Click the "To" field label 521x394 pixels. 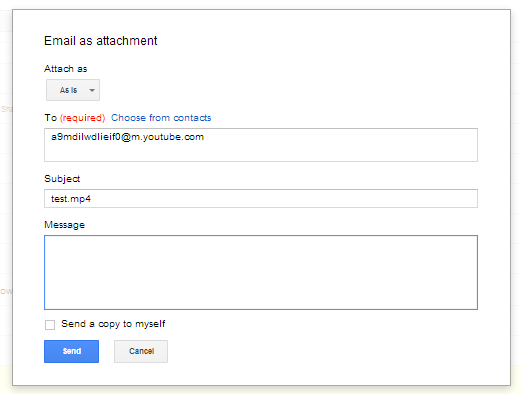tap(51, 118)
